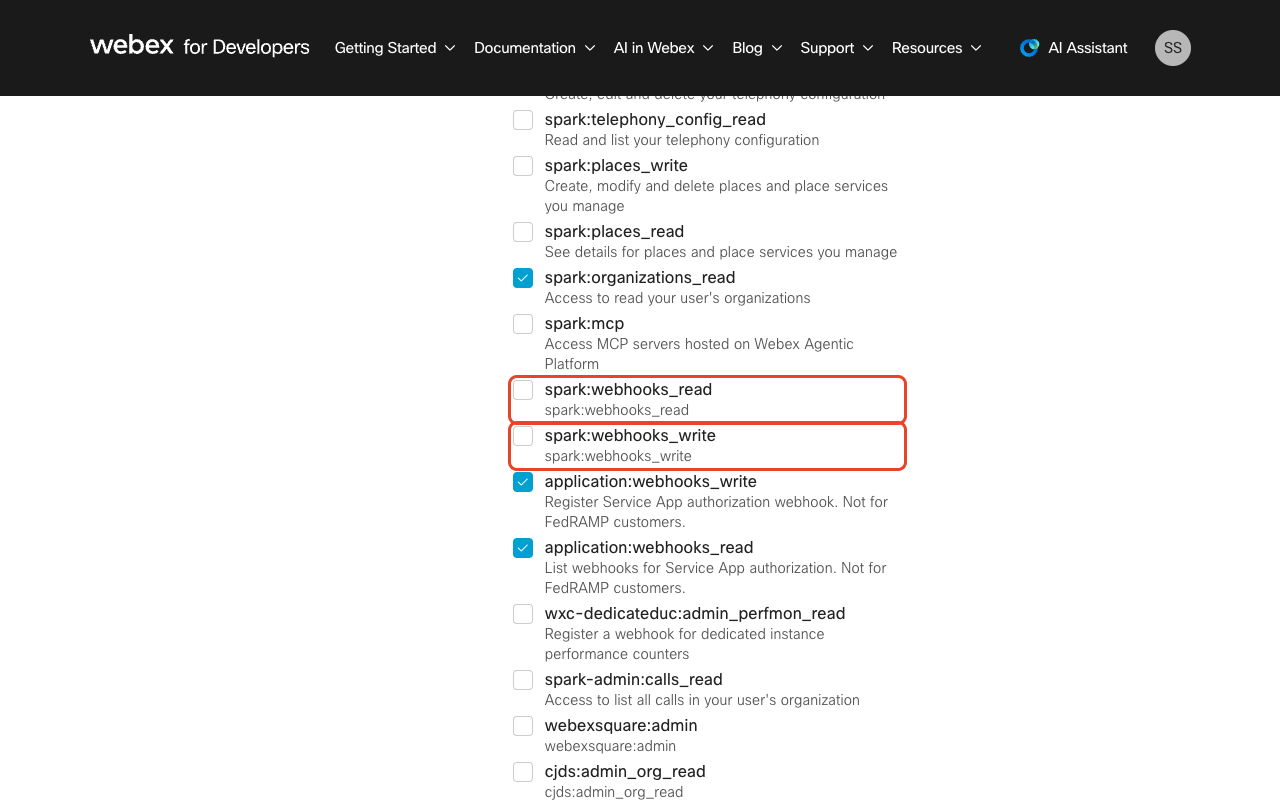Screen dimensions: 1280x800
Task: Expand the chevron beside AI in Webex
Action: pos(708,48)
